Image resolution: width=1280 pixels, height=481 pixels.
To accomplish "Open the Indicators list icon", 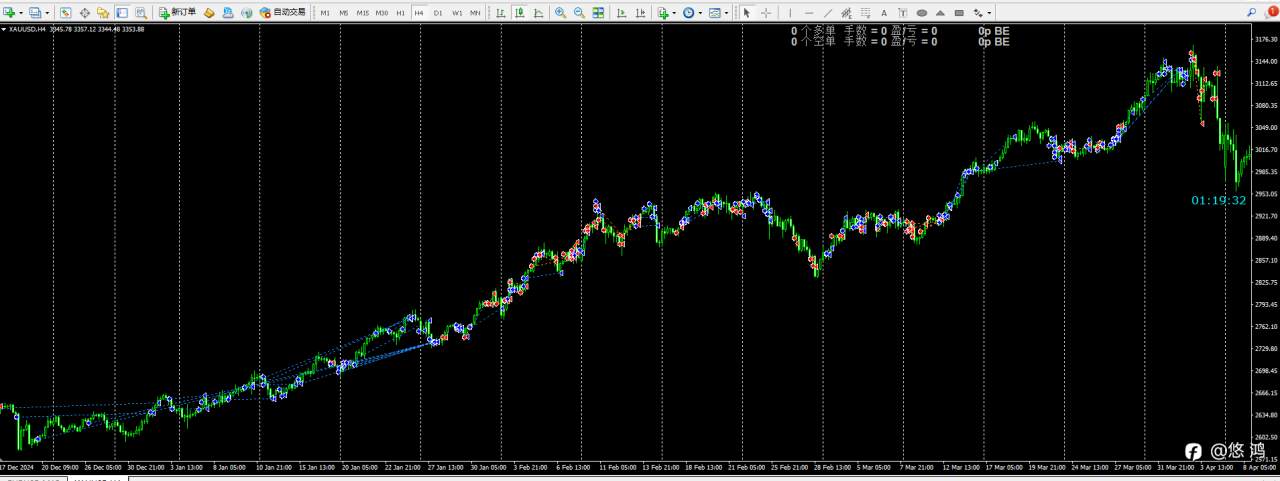I will click(x=662, y=12).
